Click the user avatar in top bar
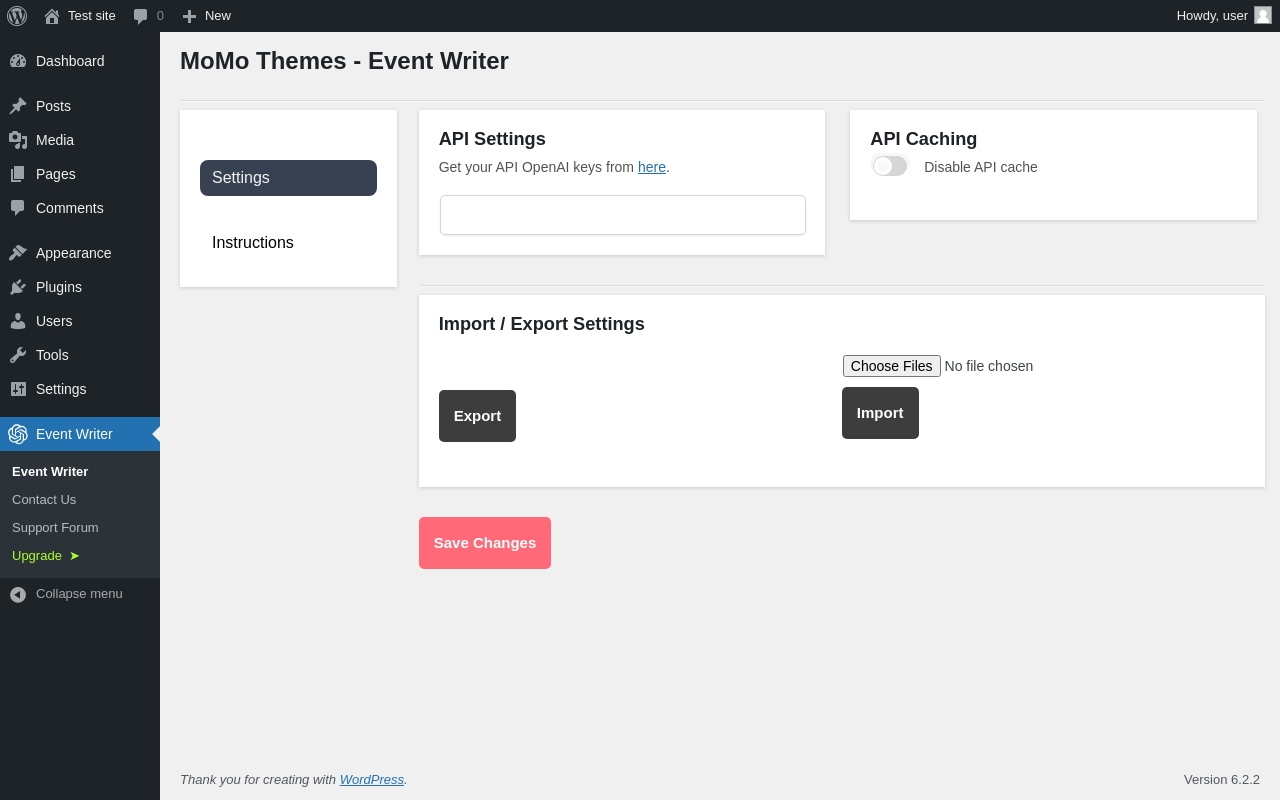The height and width of the screenshot is (800, 1280). tap(1263, 15)
